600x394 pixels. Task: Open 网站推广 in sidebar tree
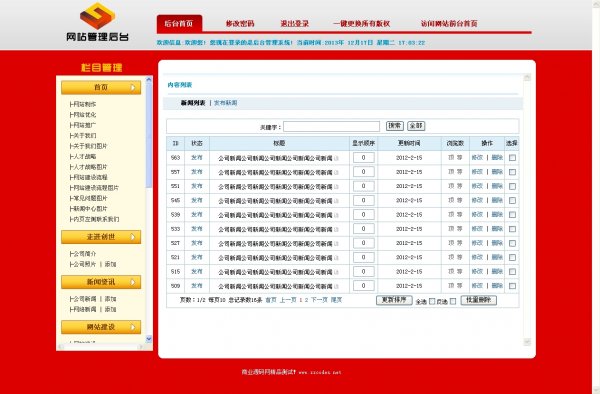(85, 125)
